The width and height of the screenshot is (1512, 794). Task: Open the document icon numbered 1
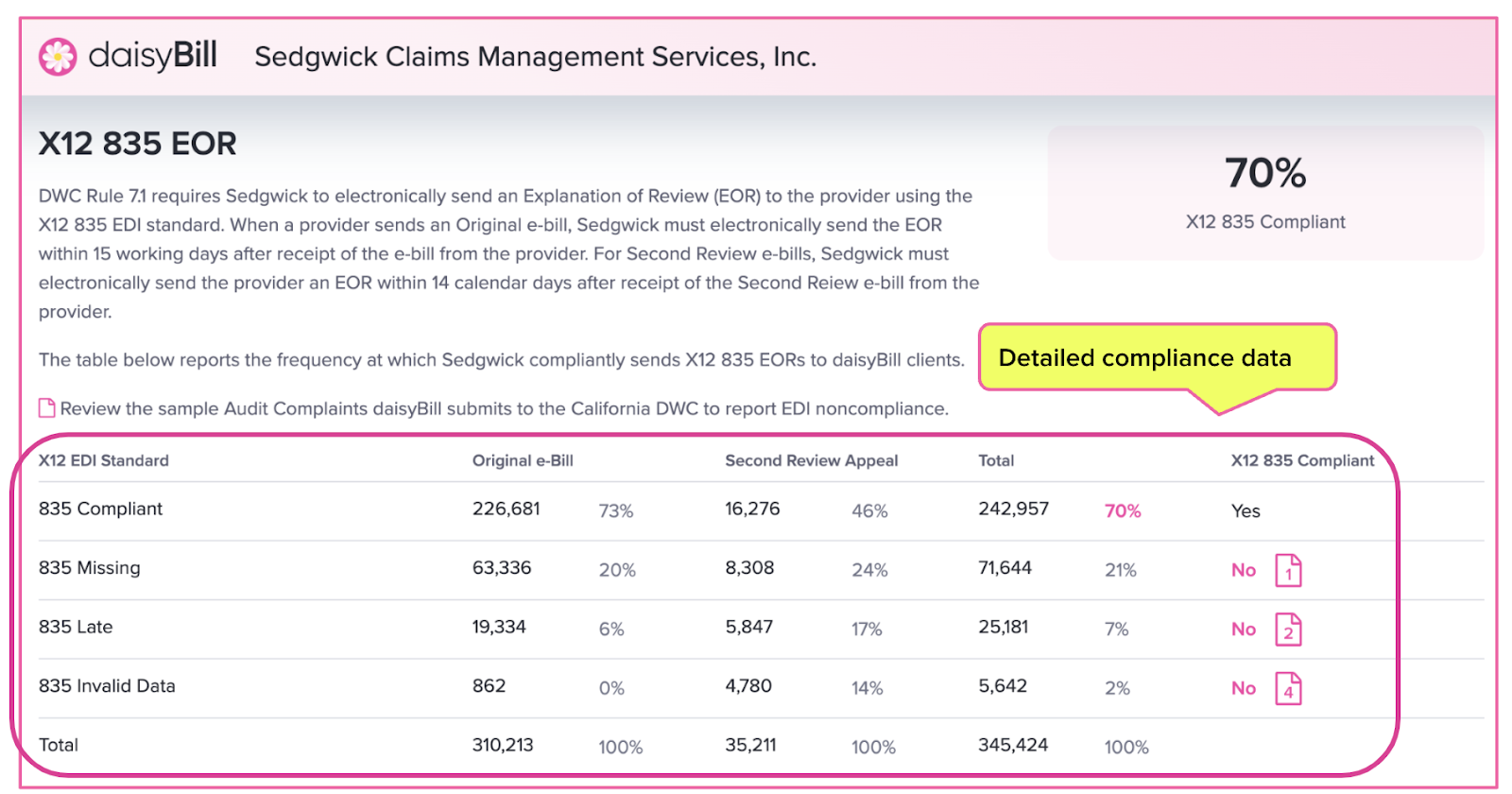pyautogui.click(x=1288, y=570)
